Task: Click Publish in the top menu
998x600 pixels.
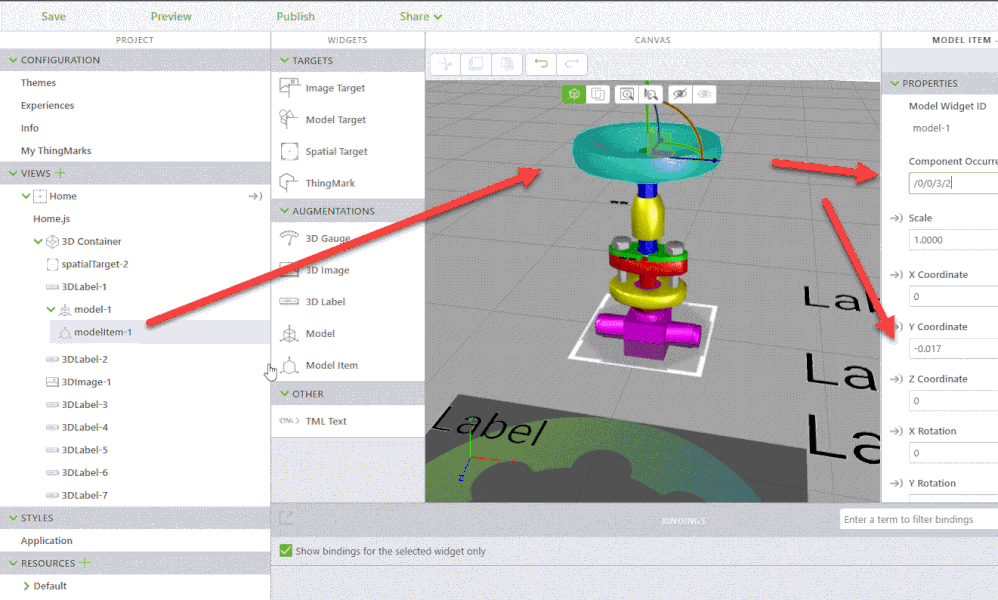Action: click(x=295, y=17)
